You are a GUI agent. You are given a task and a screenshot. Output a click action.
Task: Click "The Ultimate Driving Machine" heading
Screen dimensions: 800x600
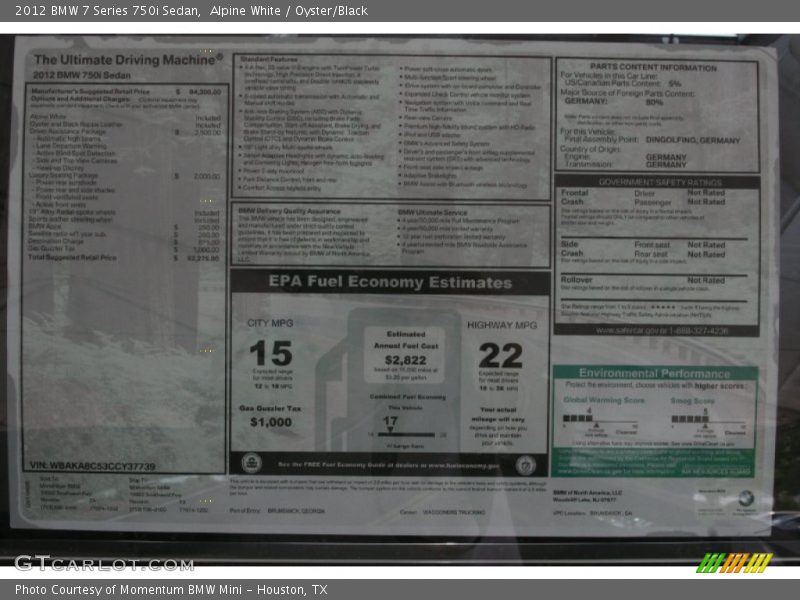tap(128, 60)
